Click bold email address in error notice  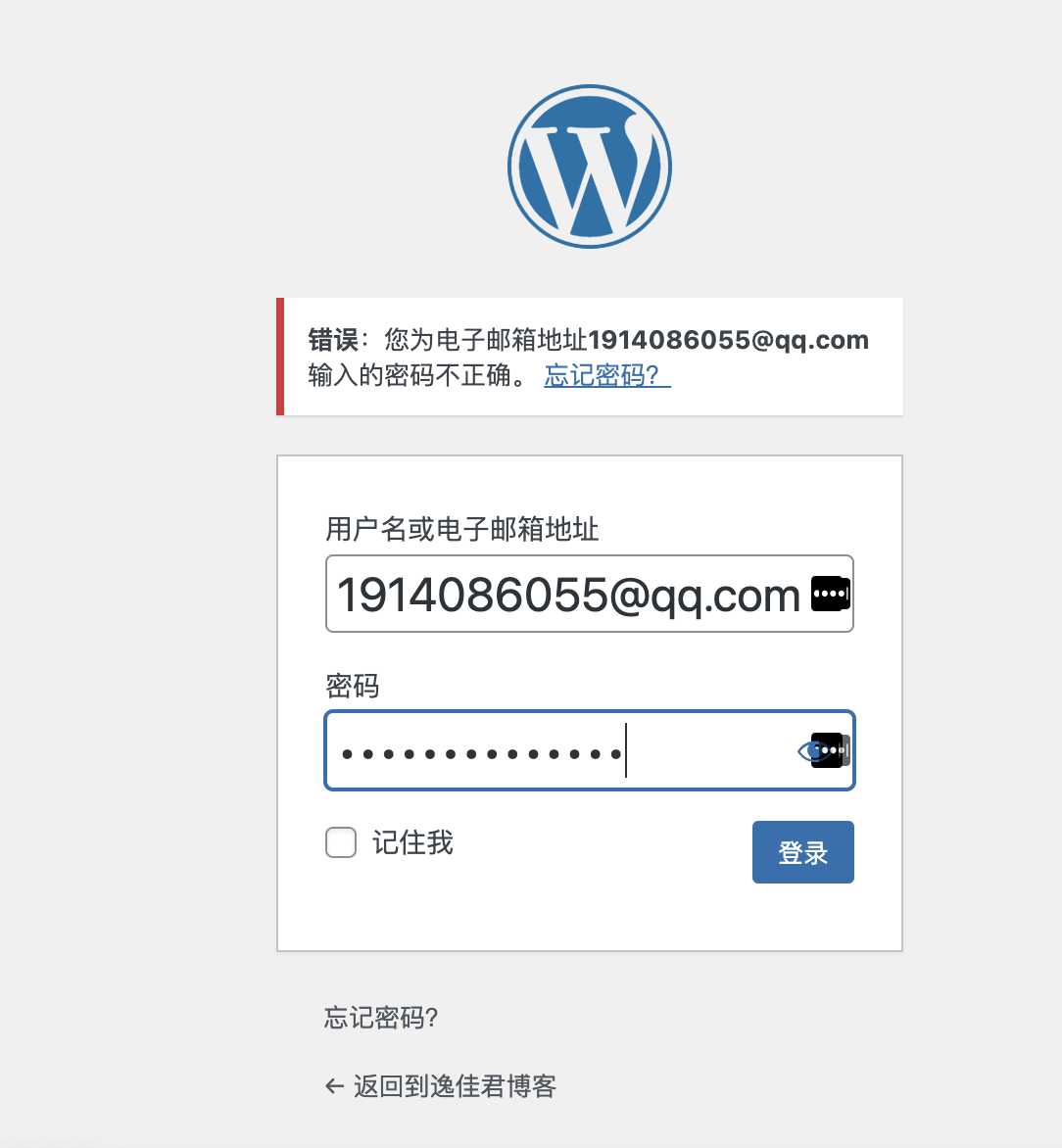[x=728, y=340]
